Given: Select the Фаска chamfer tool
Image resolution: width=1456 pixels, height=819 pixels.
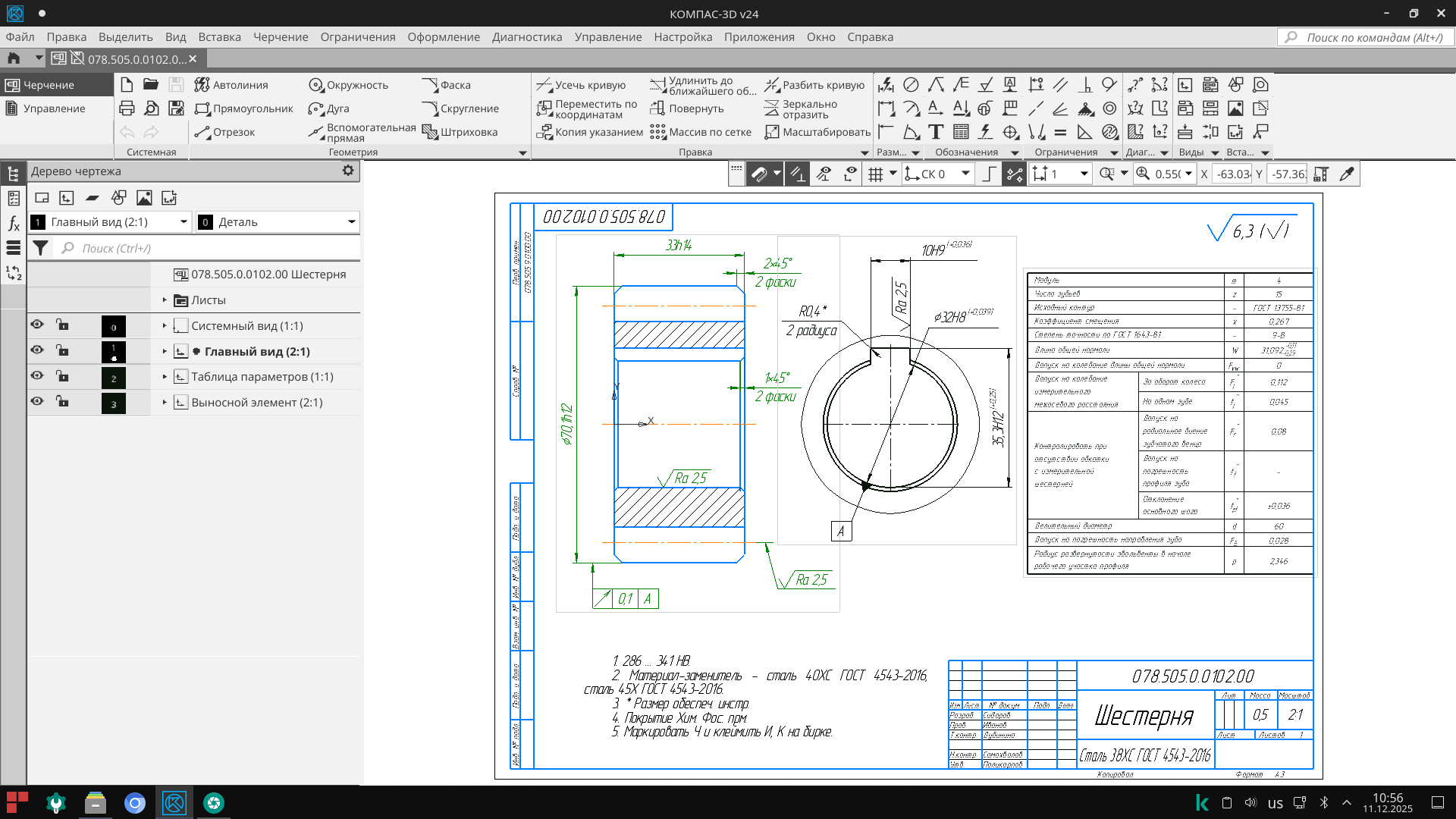Looking at the screenshot, I should (446, 85).
